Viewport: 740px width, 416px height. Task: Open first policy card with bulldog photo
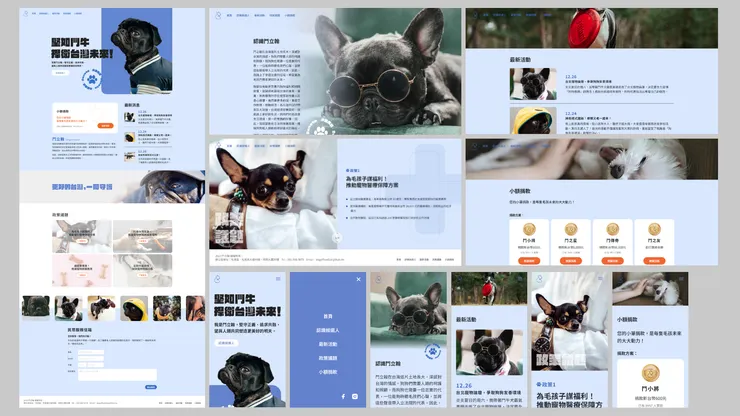(82, 236)
